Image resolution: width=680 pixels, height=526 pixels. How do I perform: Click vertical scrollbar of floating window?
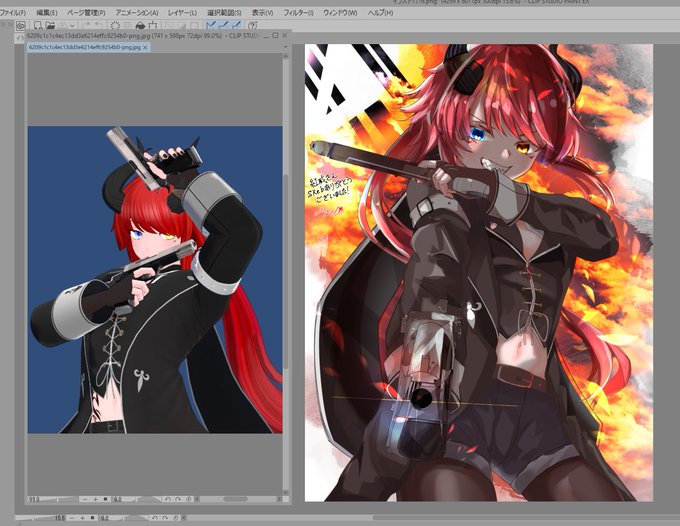click(x=286, y=271)
